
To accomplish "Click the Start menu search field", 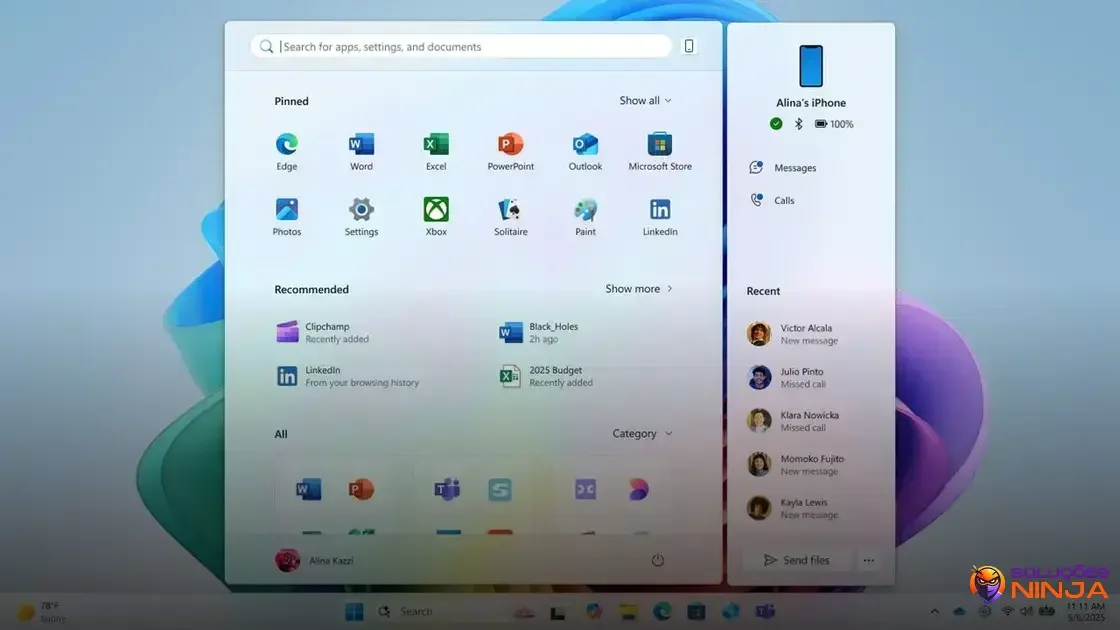I will (461, 46).
